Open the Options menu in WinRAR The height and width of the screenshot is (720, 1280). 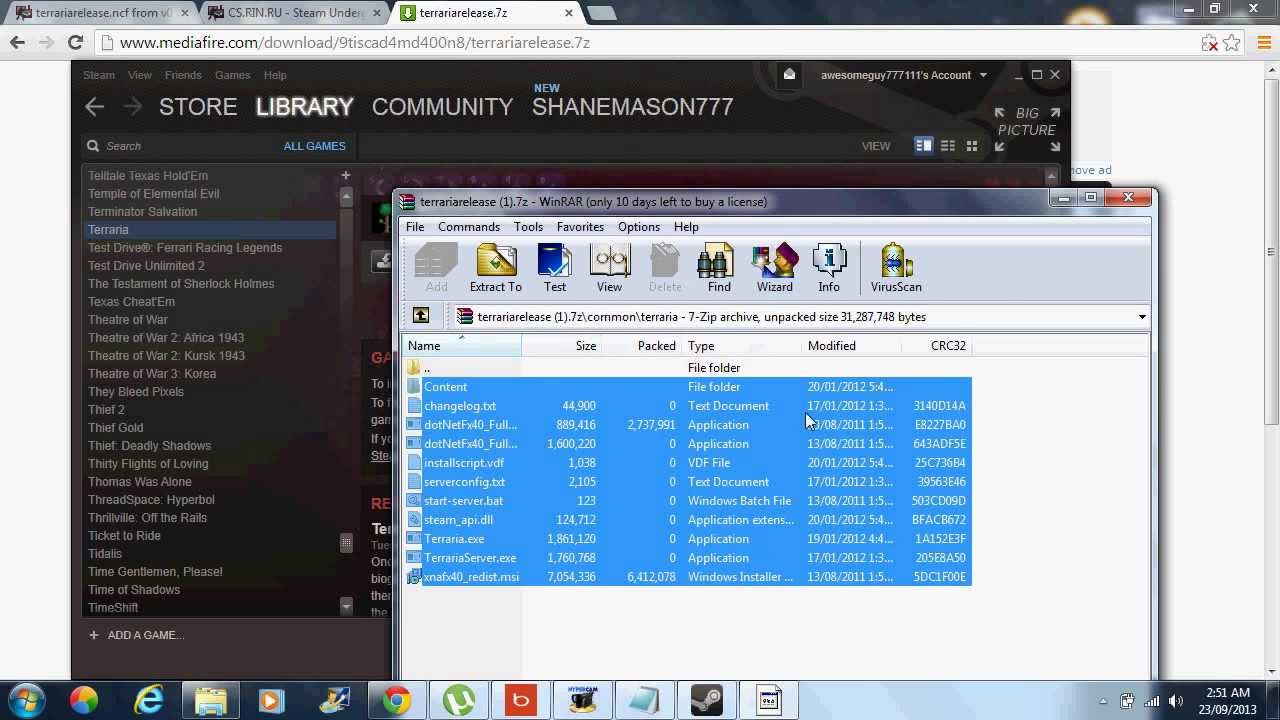pos(639,227)
